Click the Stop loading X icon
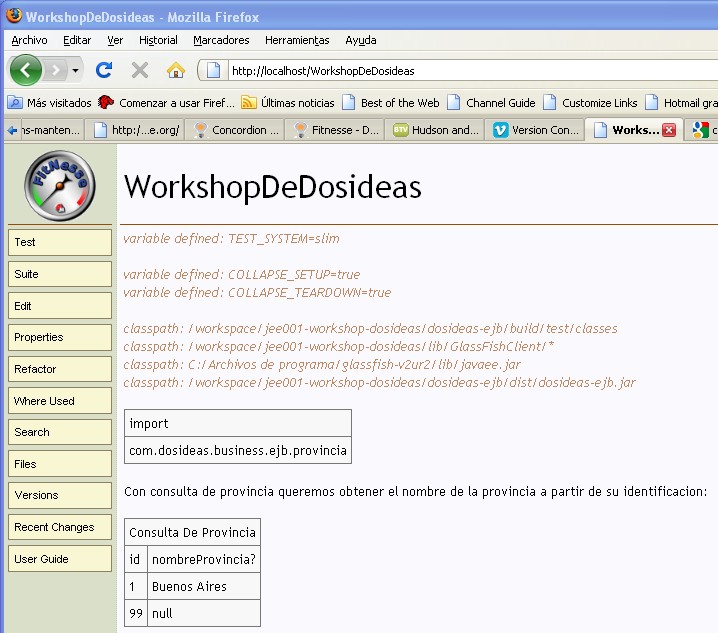Viewport: 718px width, 633px height. tap(140, 70)
